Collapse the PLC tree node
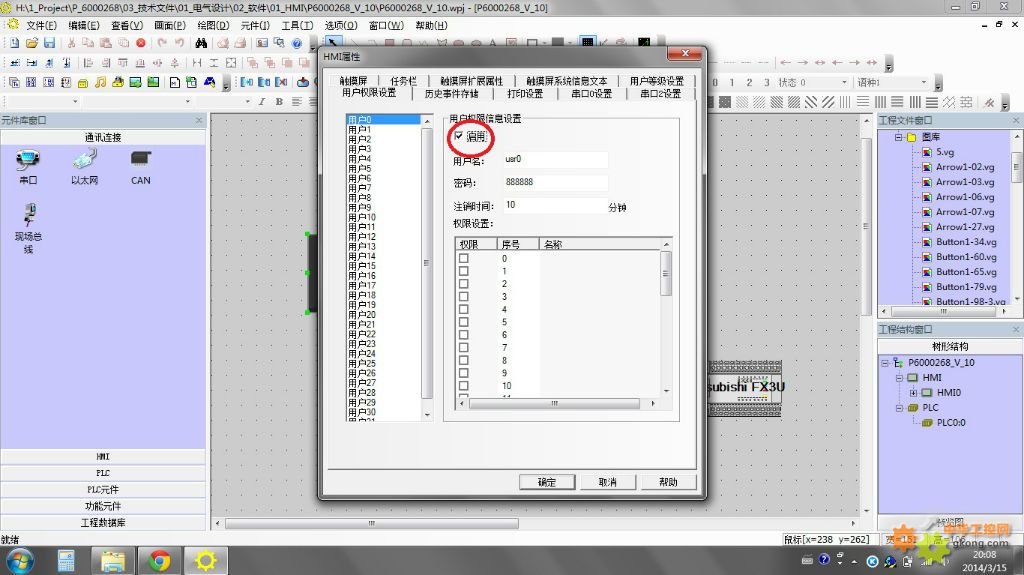Screen dimensions: 1024x575 click(x=899, y=408)
